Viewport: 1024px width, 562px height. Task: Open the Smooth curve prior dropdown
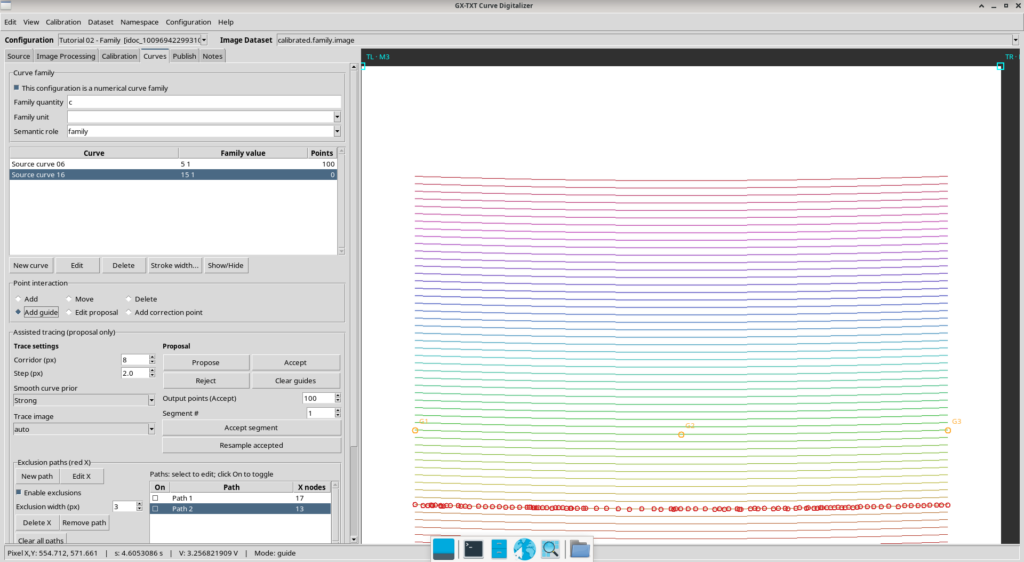click(151, 401)
